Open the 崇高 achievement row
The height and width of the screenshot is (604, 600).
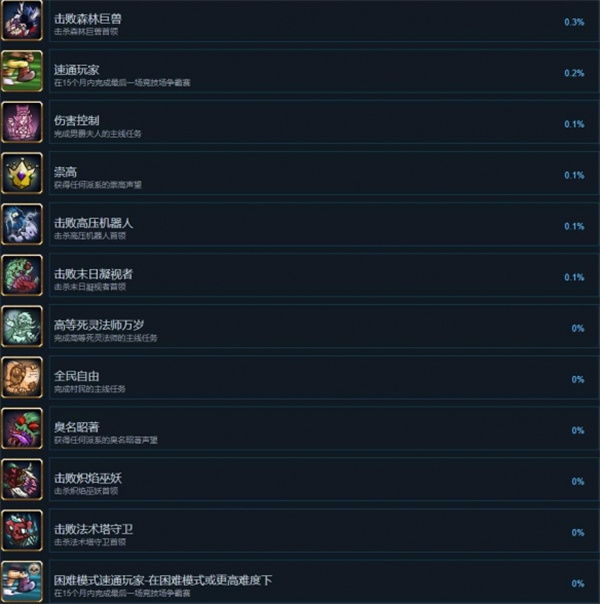(x=323, y=173)
